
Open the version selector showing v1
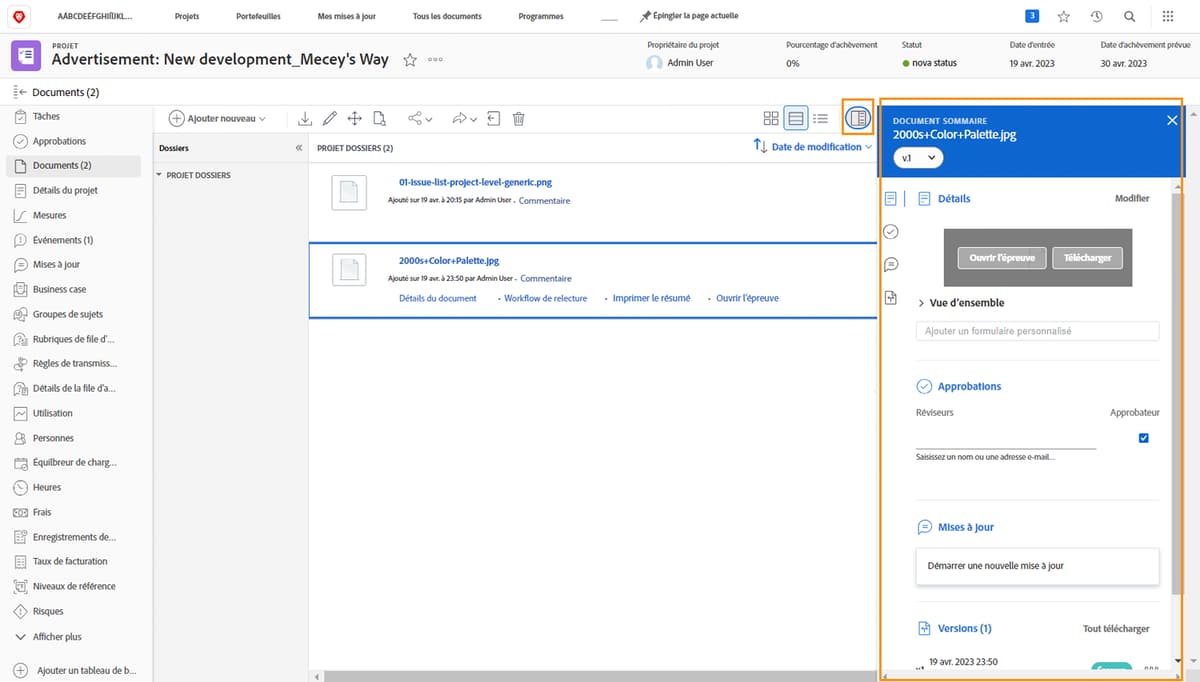coord(917,157)
